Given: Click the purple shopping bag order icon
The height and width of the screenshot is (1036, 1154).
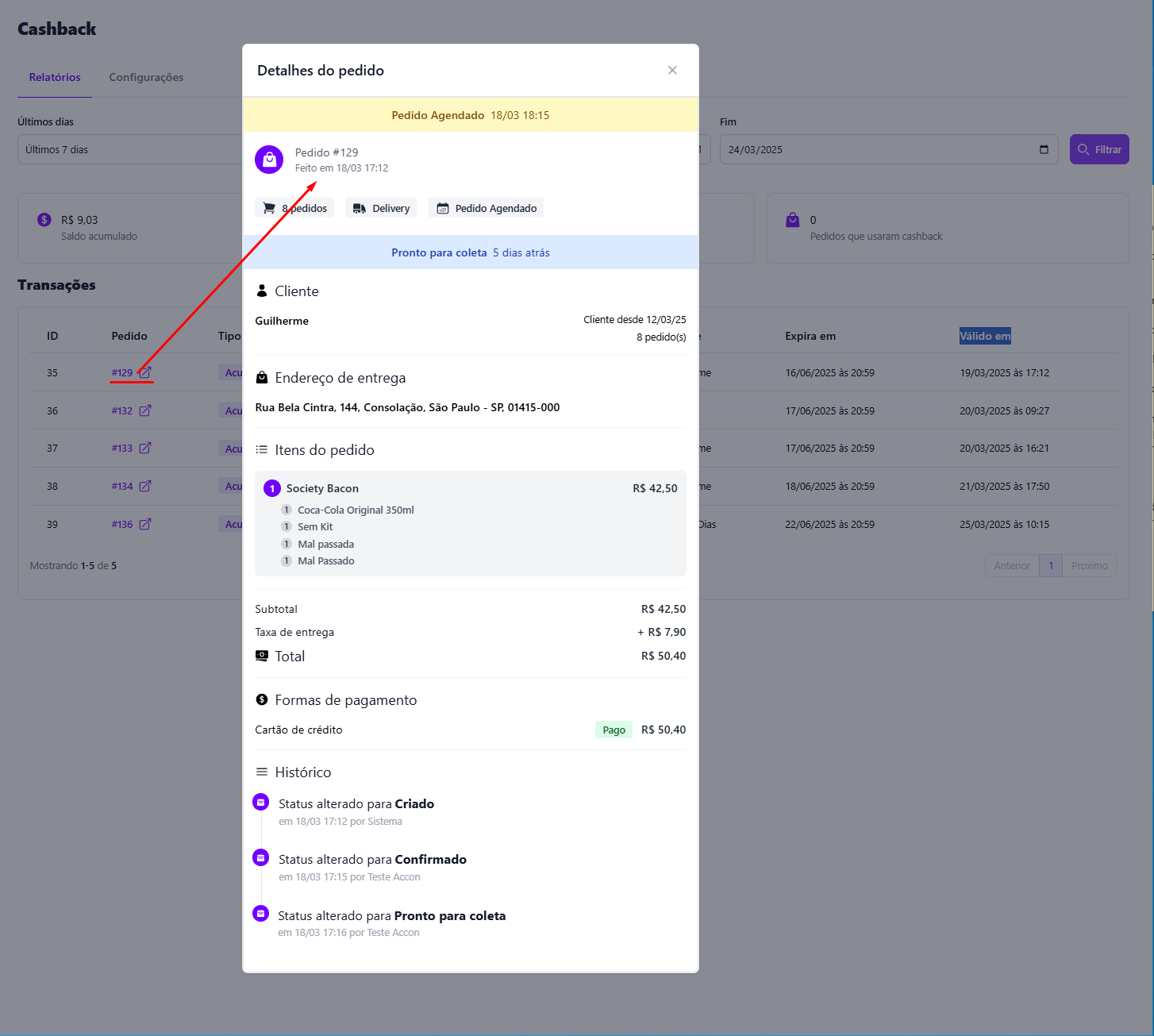Looking at the screenshot, I should point(269,160).
